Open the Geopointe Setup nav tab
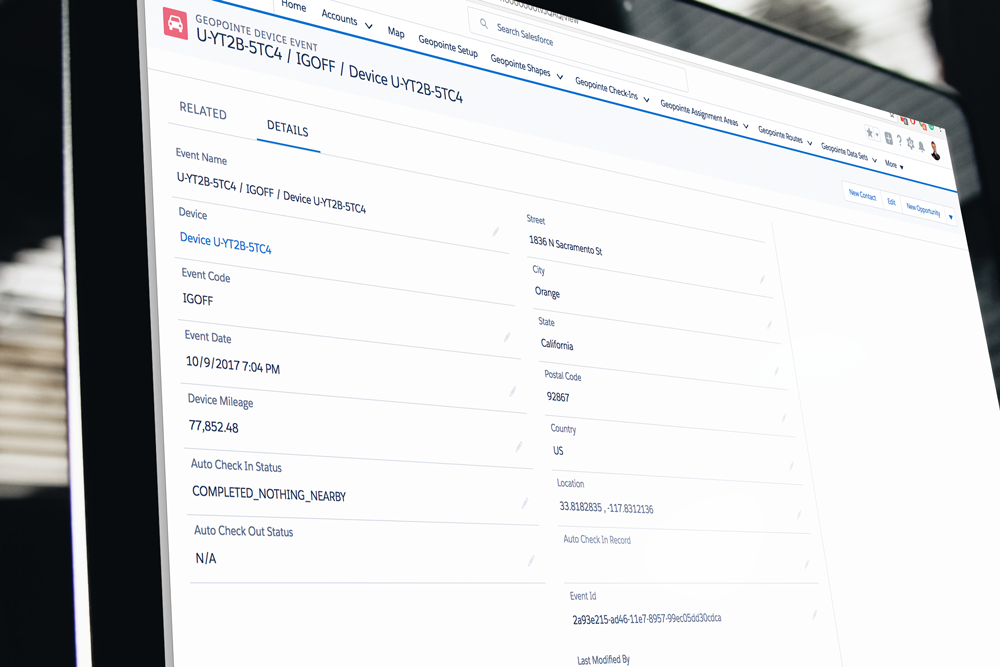1000x667 pixels. 448,45
